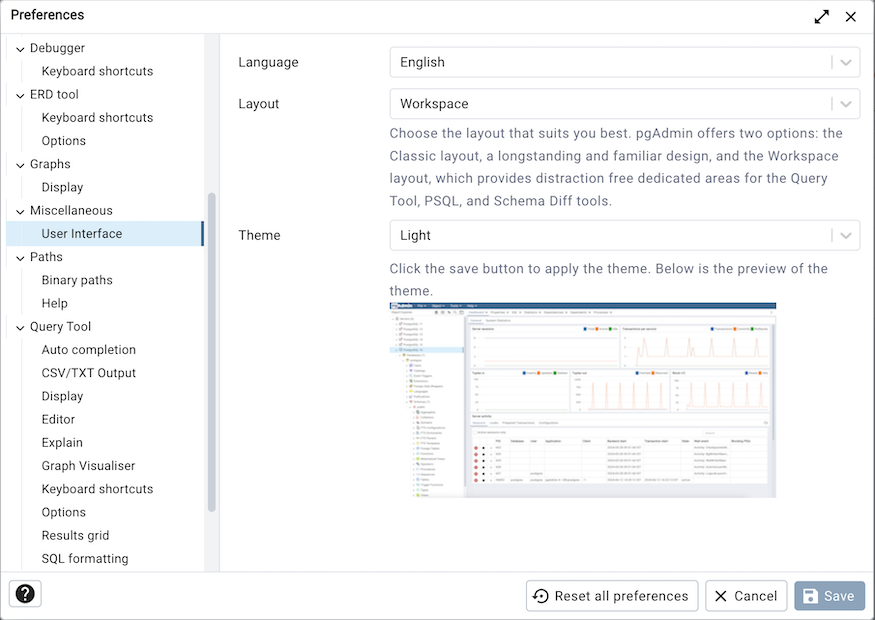
Task: Open the Theme dropdown showing Light
Action: tap(624, 236)
